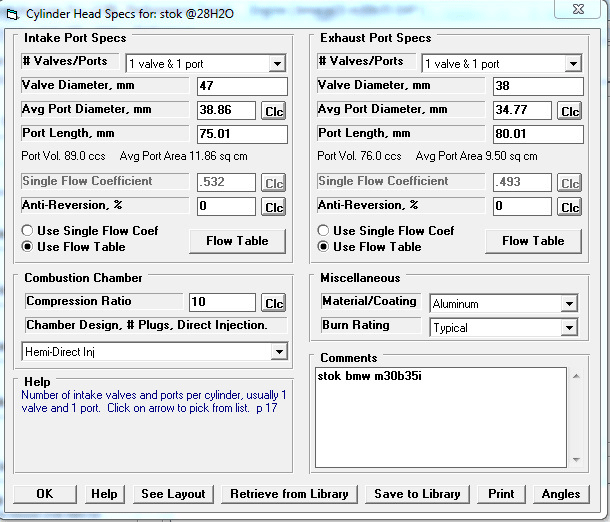Click exhaust 'Port Vol. 76.0 ccs' text
The image size is (610, 522).
click(359, 156)
